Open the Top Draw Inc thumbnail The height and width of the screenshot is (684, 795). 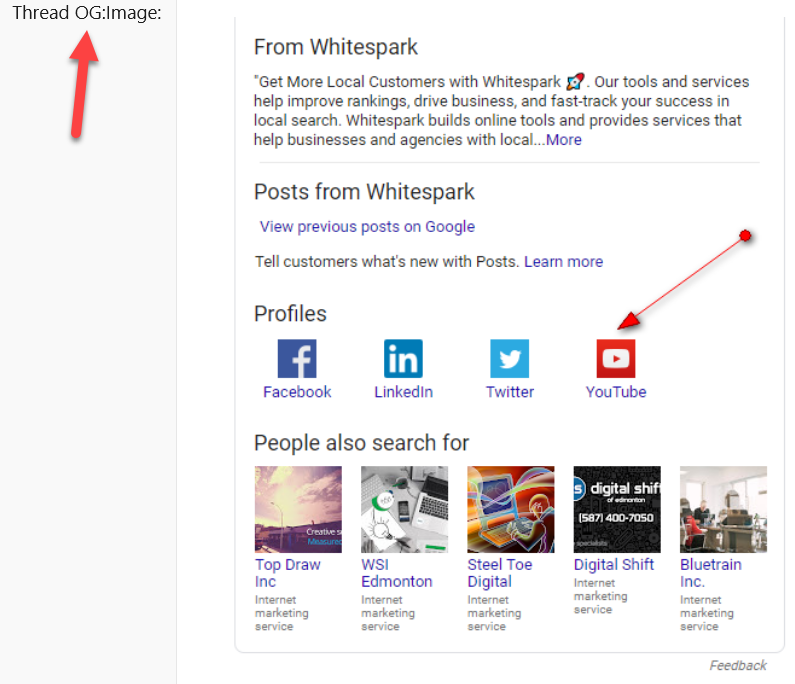coord(298,509)
